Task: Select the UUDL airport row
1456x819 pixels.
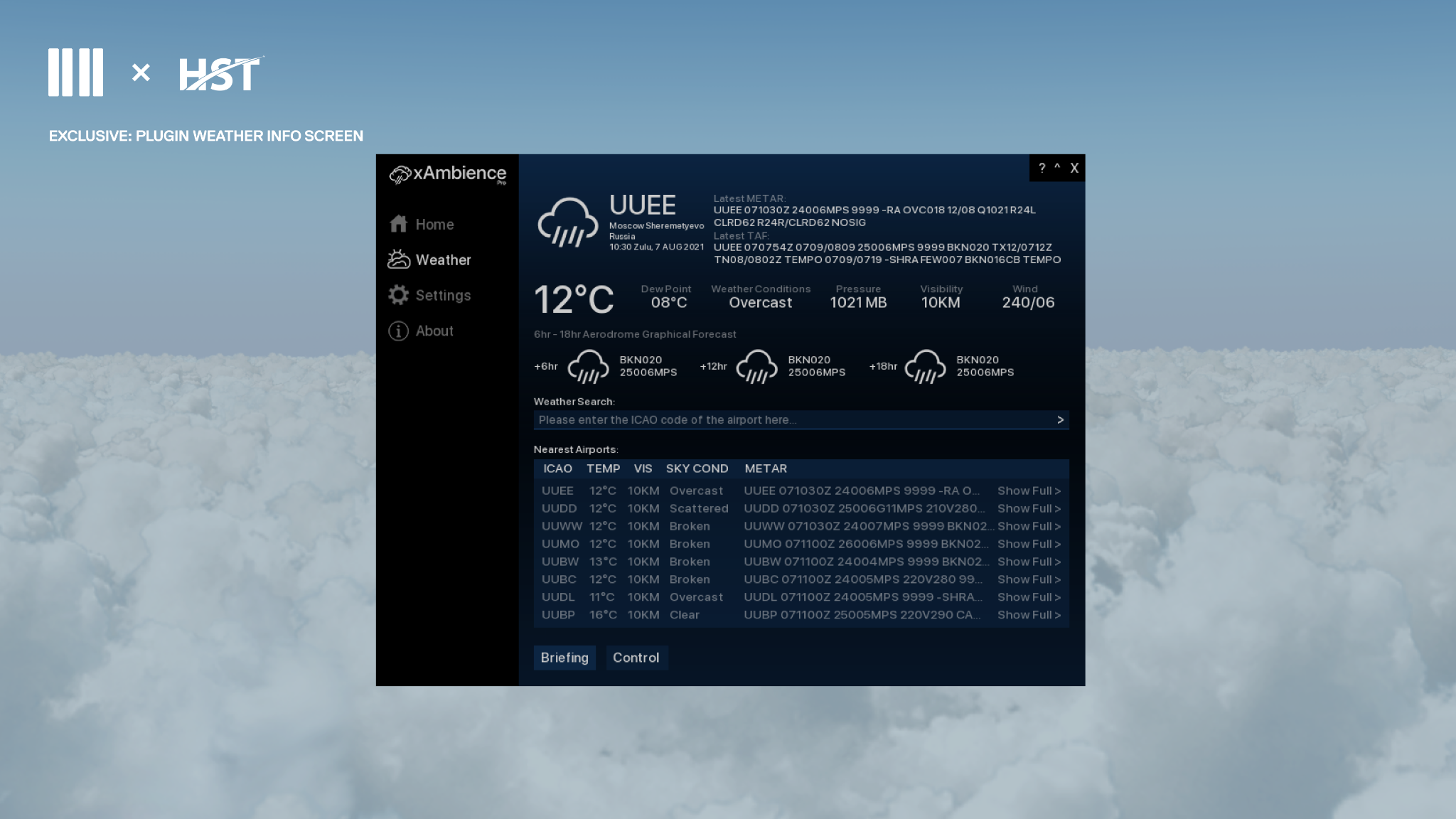Action: click(x=558, y=597)
